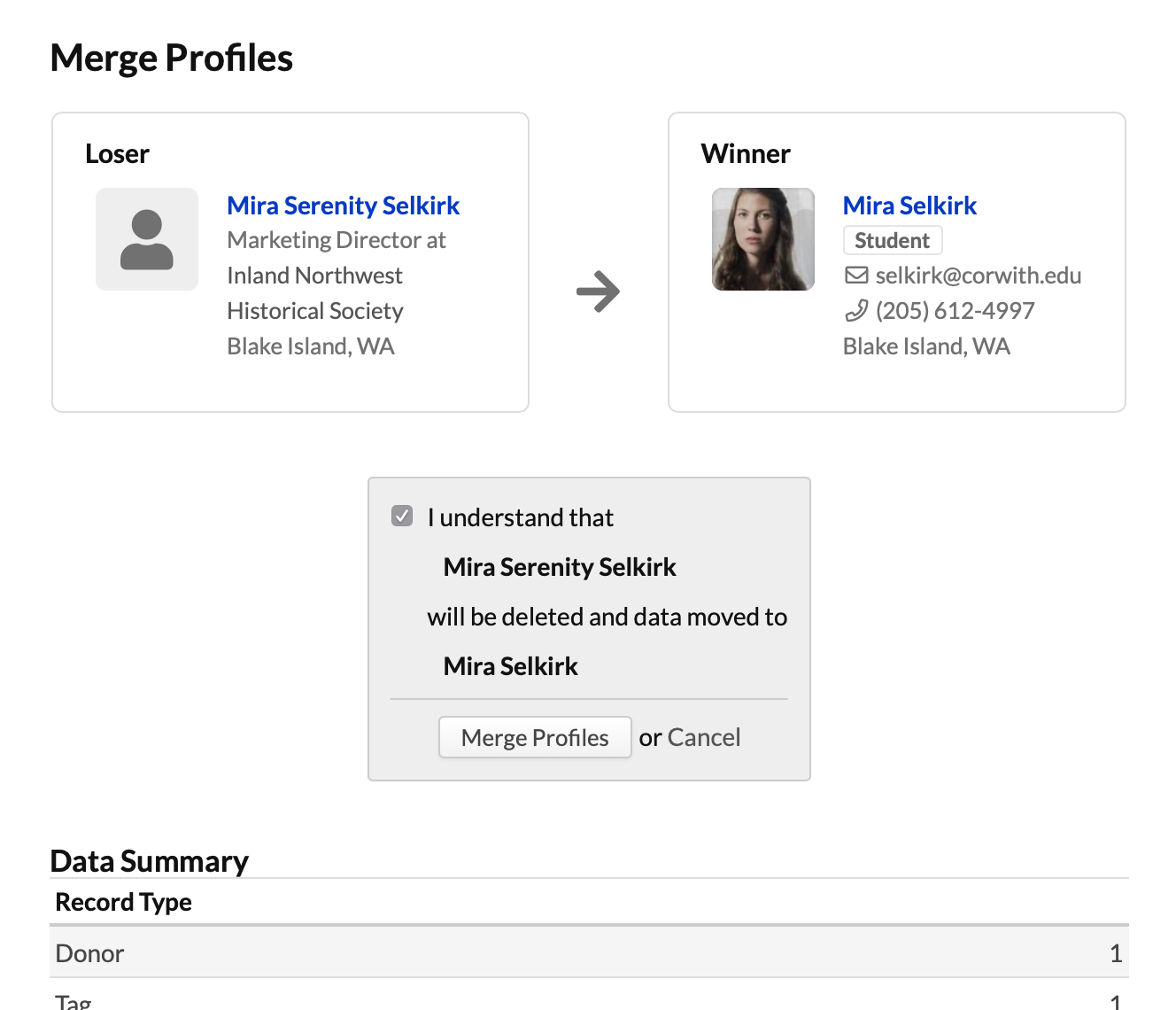Click the phone number (205) 612-4997
1176x1010 pixels.
click(955, 310)
